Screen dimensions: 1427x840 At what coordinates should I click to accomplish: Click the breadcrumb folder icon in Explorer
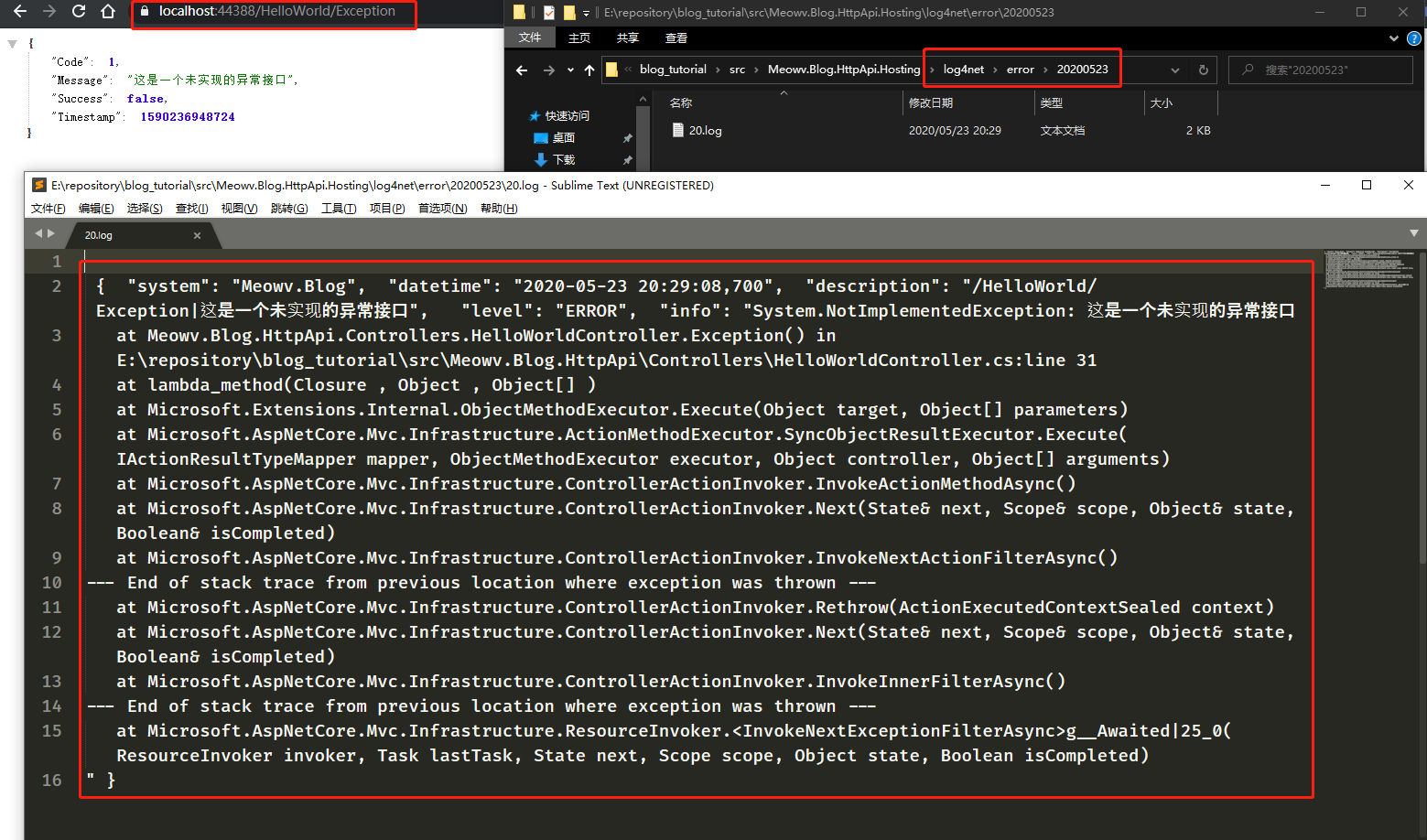tap(611, 70)
